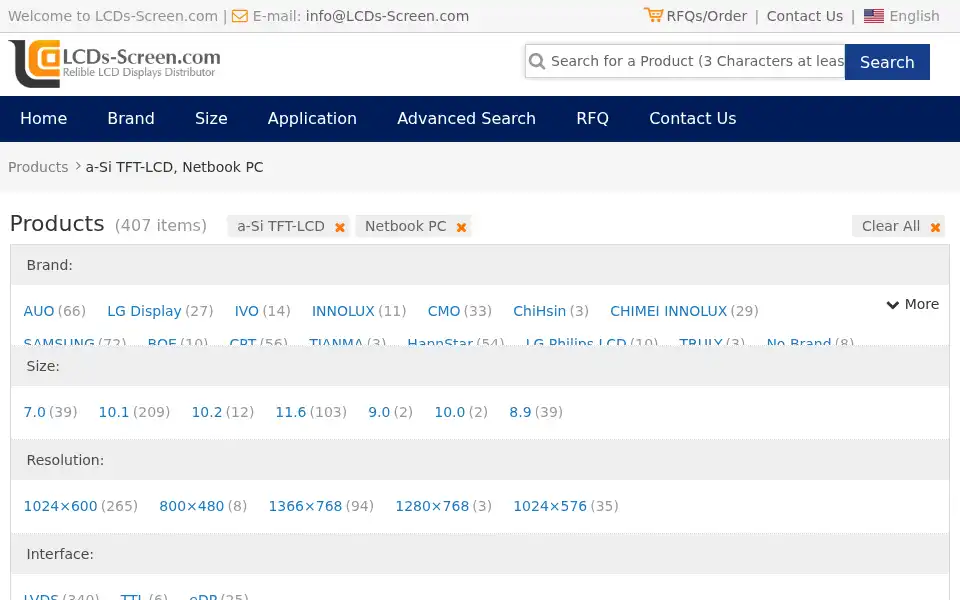
Task: Filter by LG Display brand
Action: tap(144, 311)
